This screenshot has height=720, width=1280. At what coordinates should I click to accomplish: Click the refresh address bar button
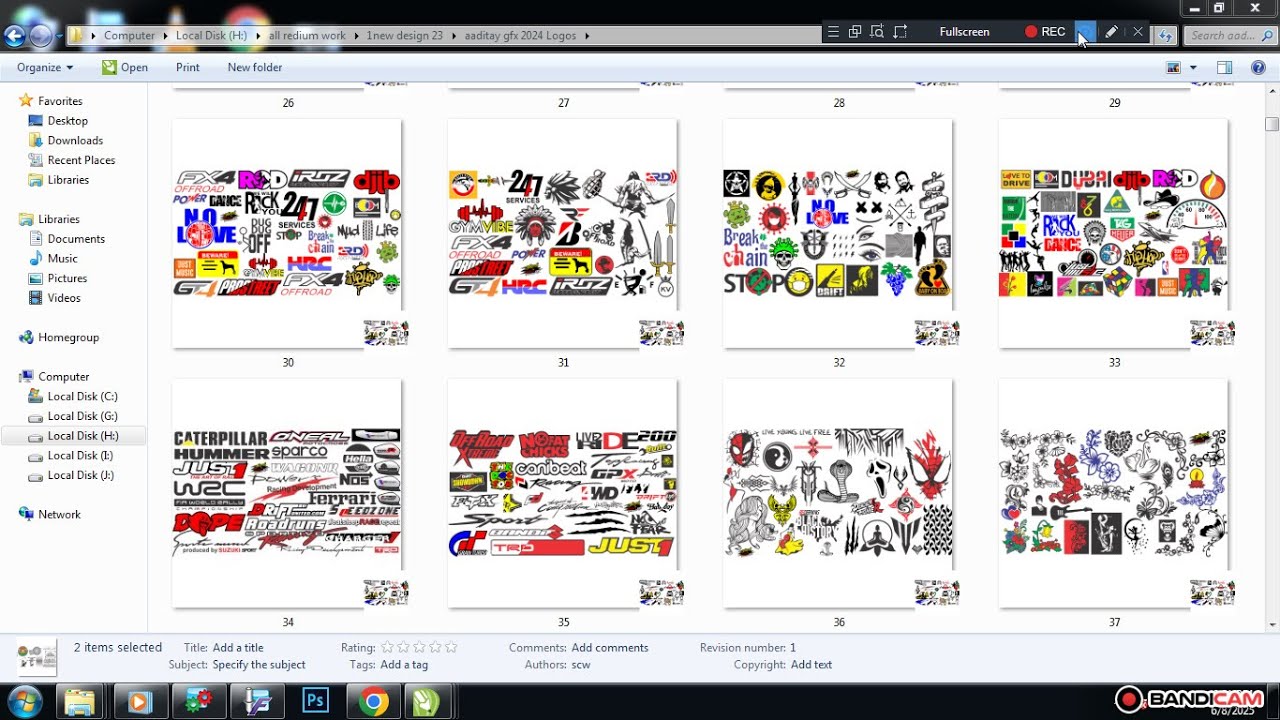tap(1165, 36)
